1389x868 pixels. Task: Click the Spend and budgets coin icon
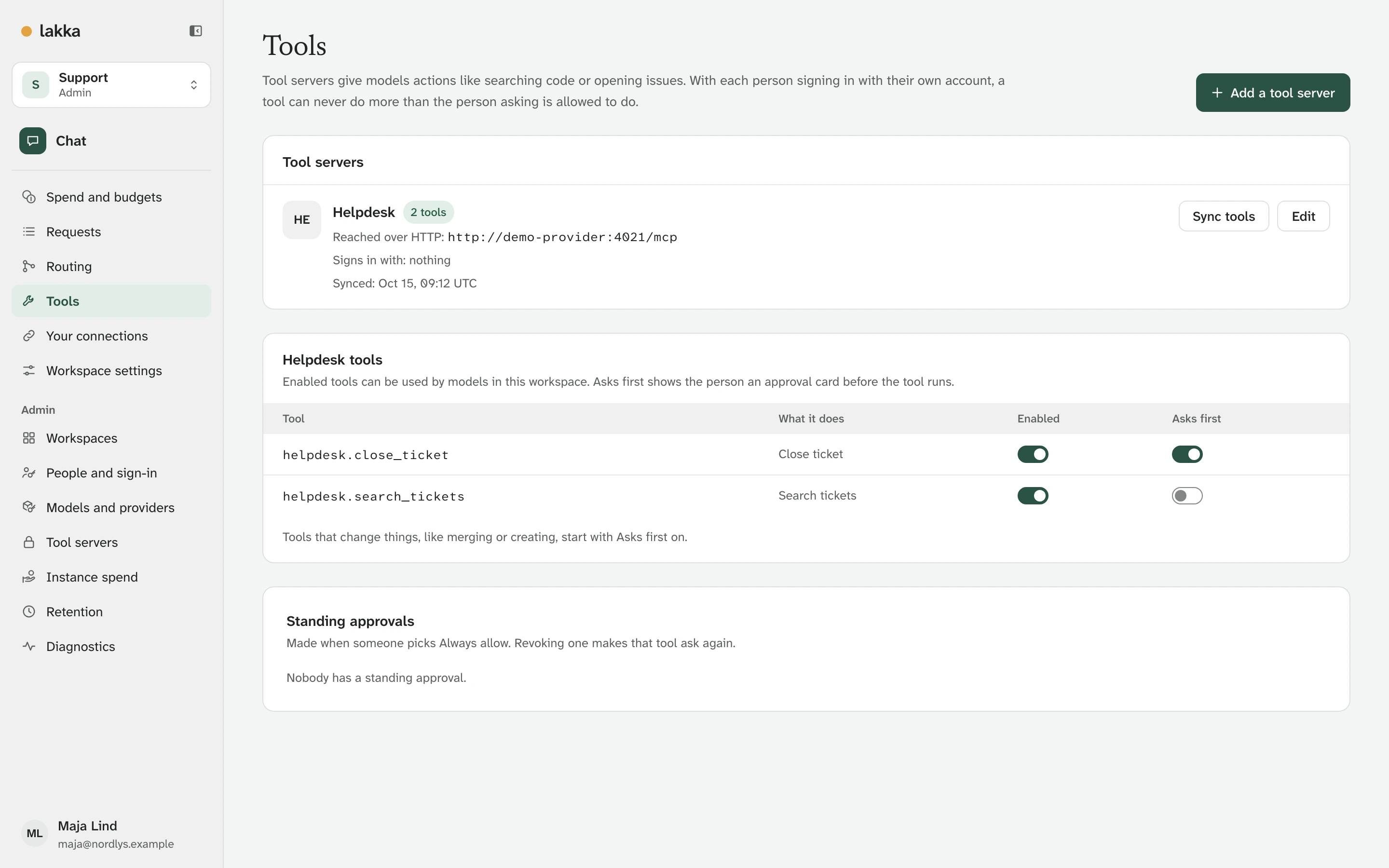(x=29, y=197)
